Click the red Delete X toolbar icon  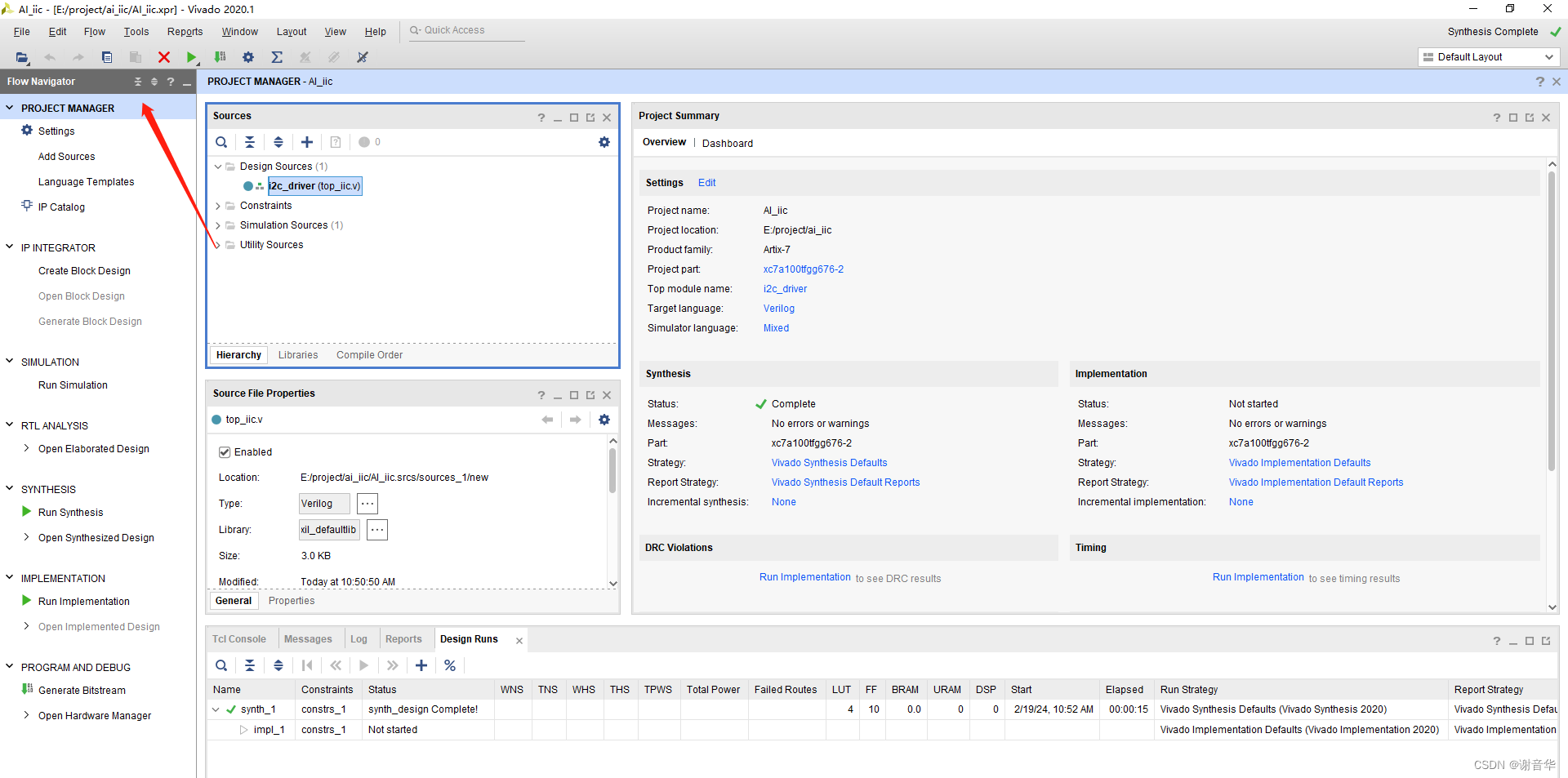tap(164, 57)
